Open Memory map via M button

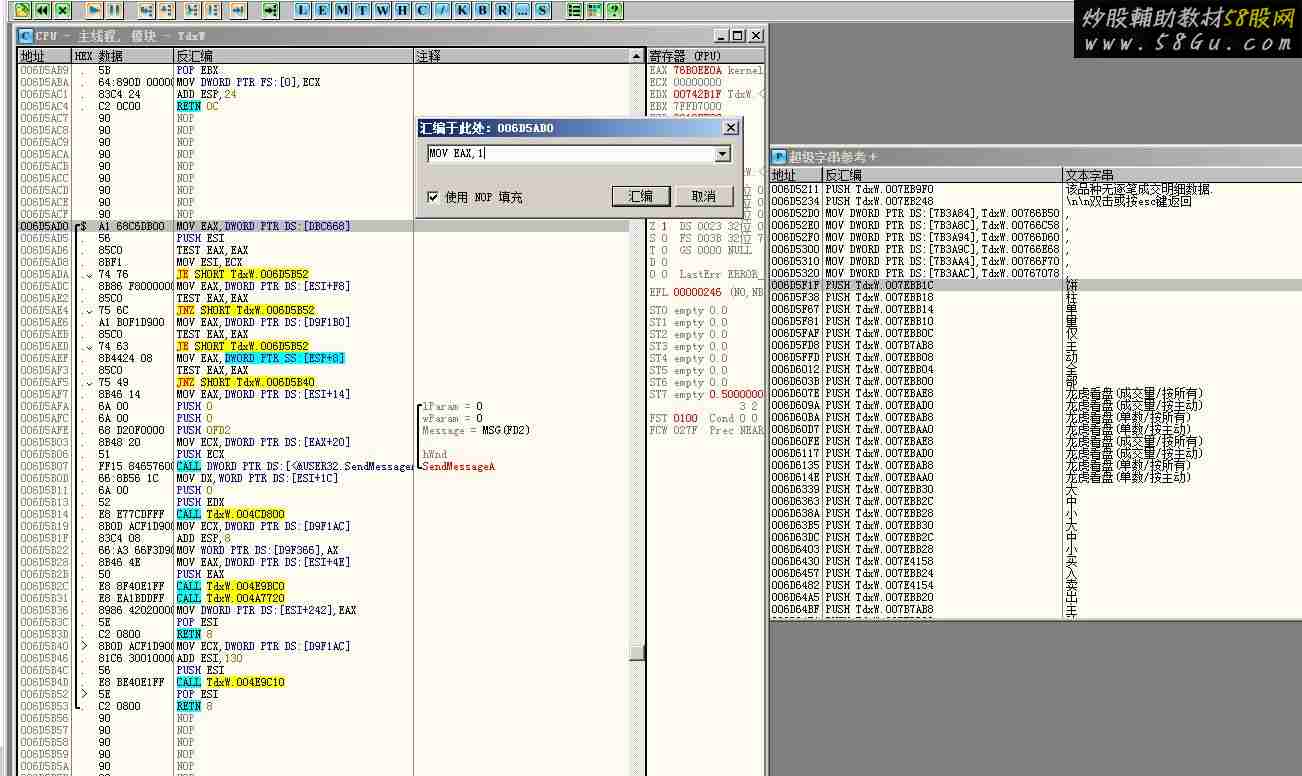tap(342, 10)
